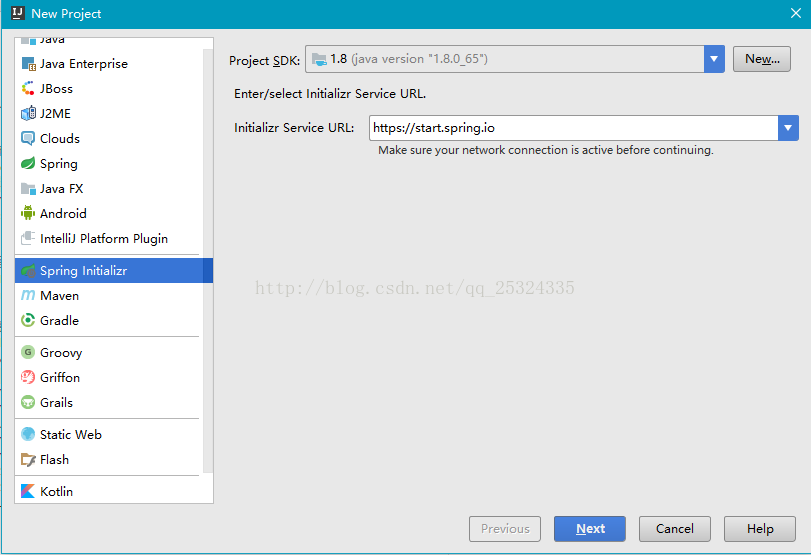Click the Java FX folder icon
The height and width of the screenshot is (555, 811).
point(28,189)
